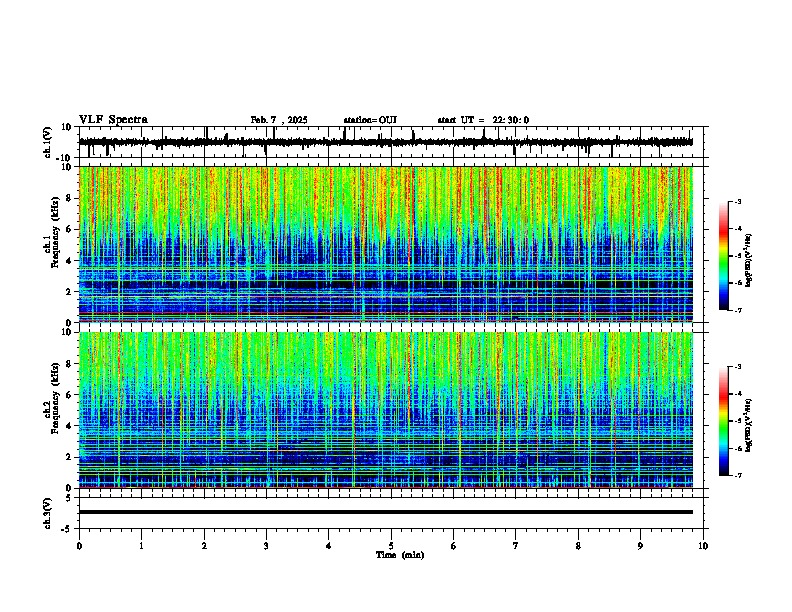Click the '-3' label on ch.2 colorbar

pos(738,367)
